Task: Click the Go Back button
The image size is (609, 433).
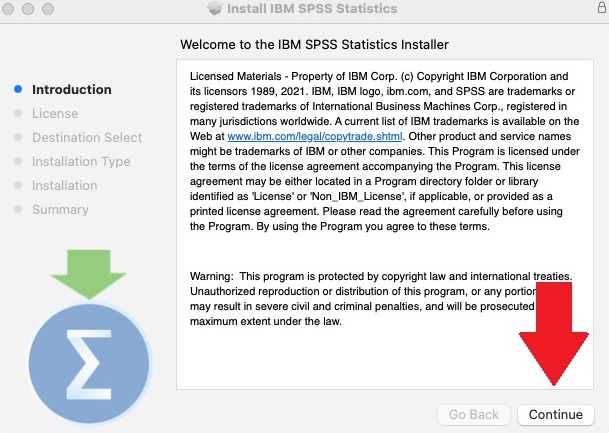Action: [x=473, y=414]
